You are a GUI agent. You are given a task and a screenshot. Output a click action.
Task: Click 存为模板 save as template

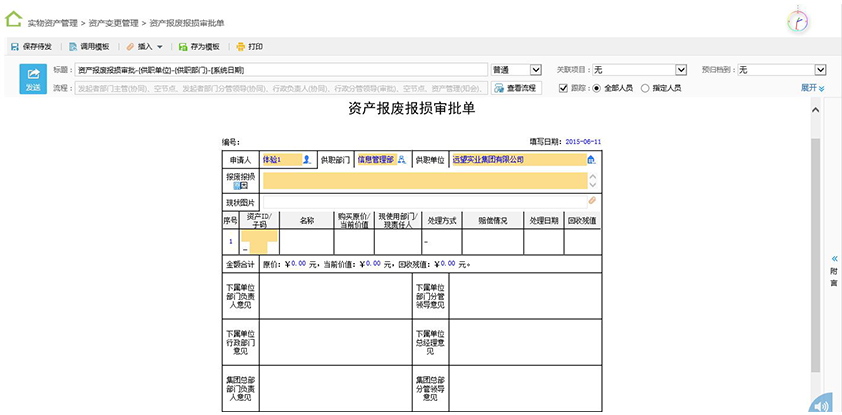click(199, 47)
